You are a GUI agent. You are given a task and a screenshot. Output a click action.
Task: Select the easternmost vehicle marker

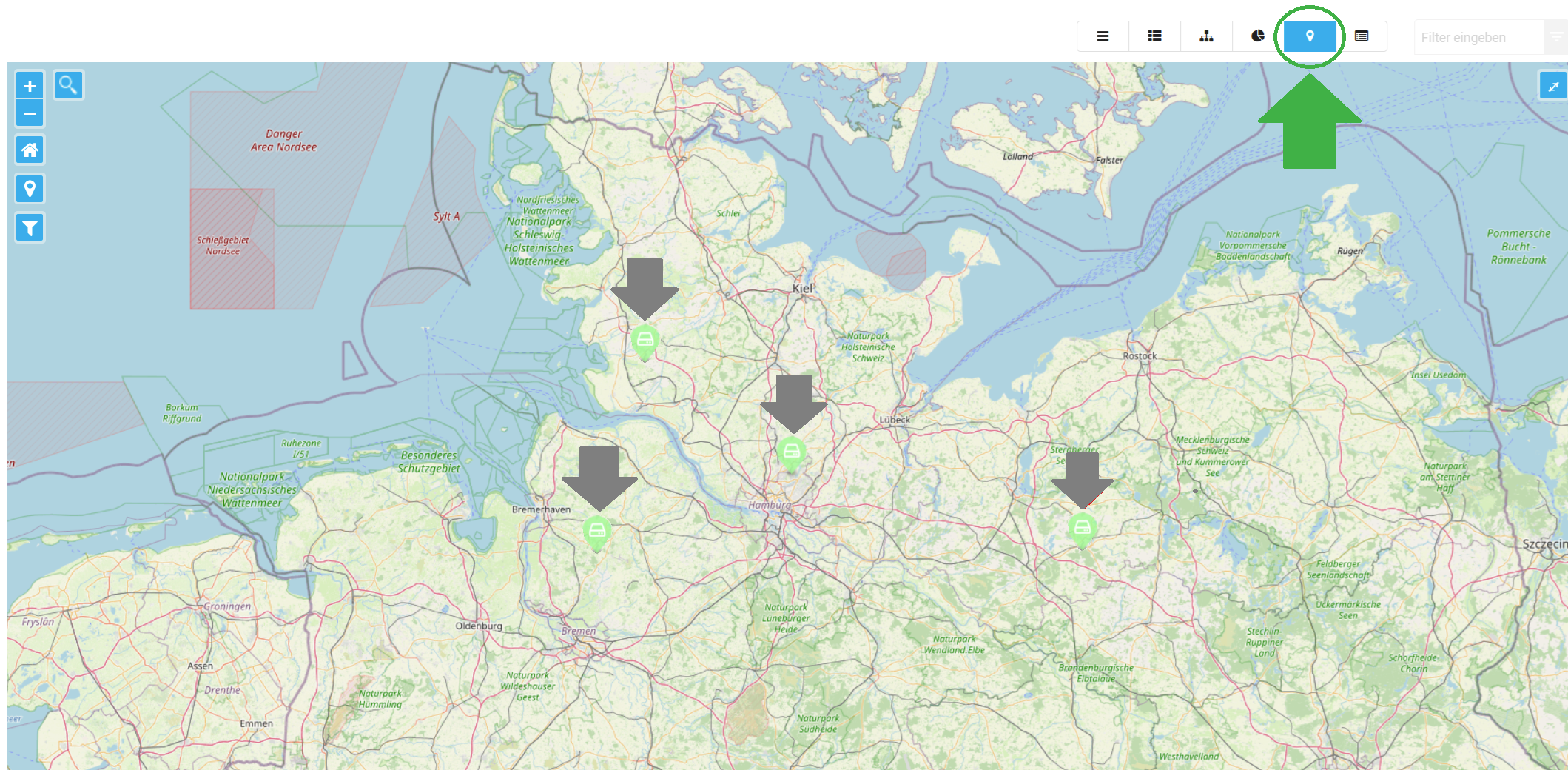coord(1082,528)
